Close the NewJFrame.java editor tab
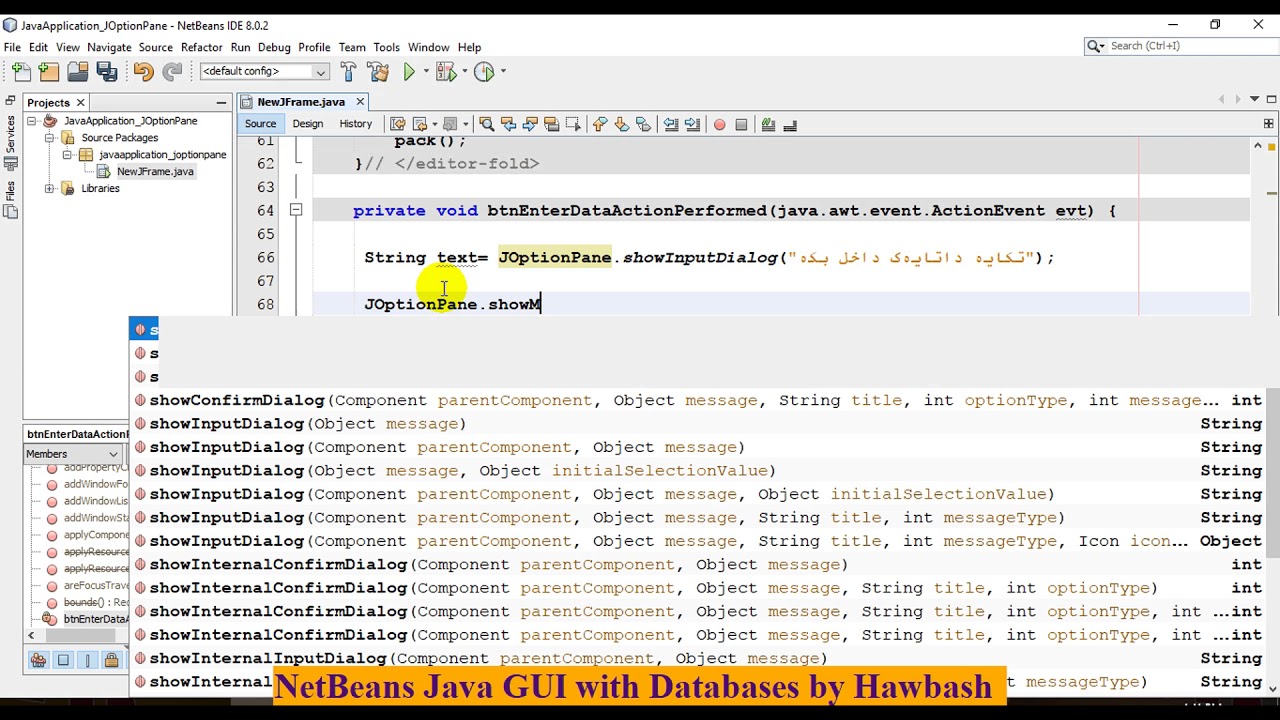Image resolution: width=1280 pixels, height=720 pixels. point(360,101)
